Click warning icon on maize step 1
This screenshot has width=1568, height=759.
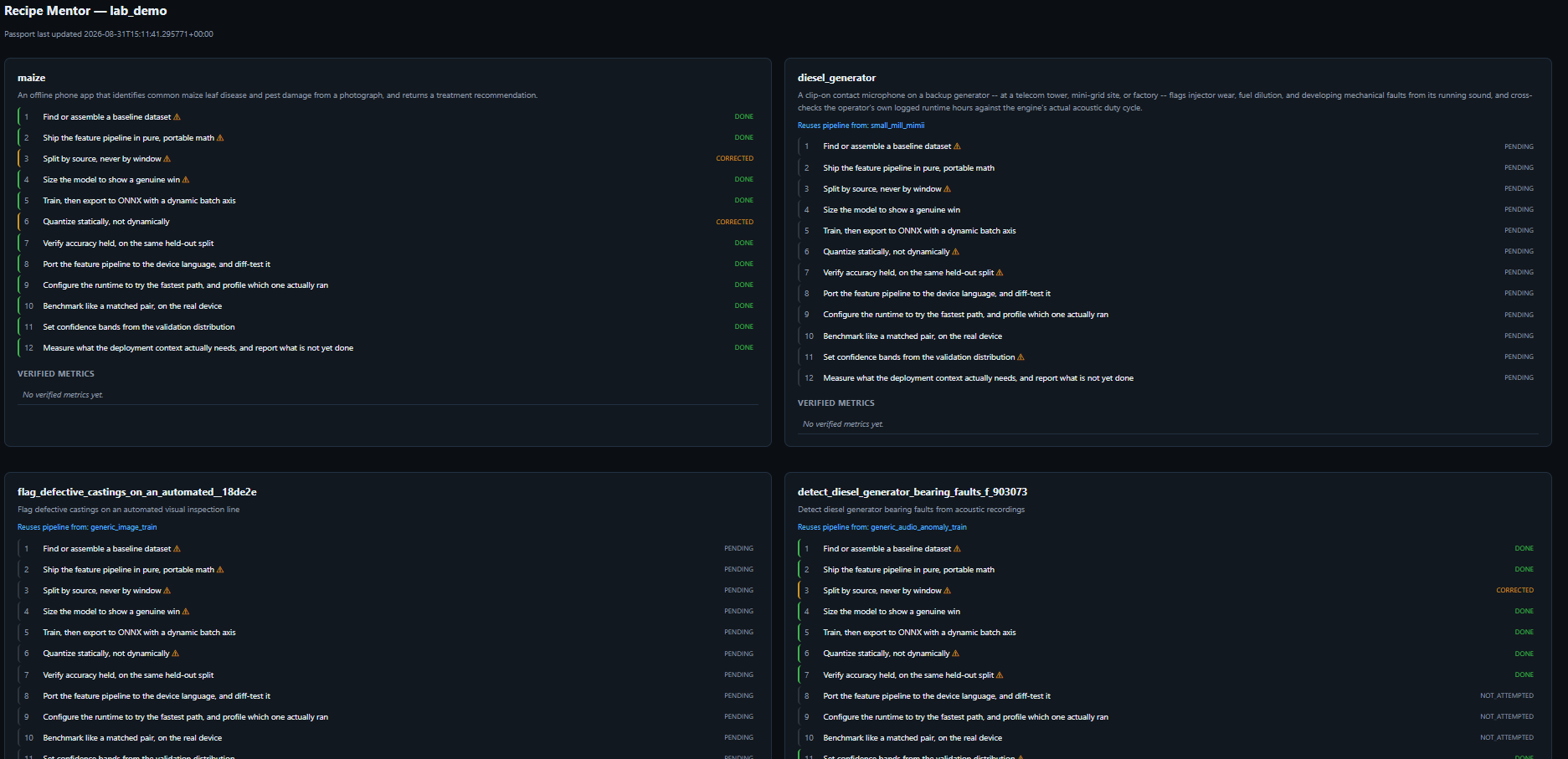click(177, 117)
